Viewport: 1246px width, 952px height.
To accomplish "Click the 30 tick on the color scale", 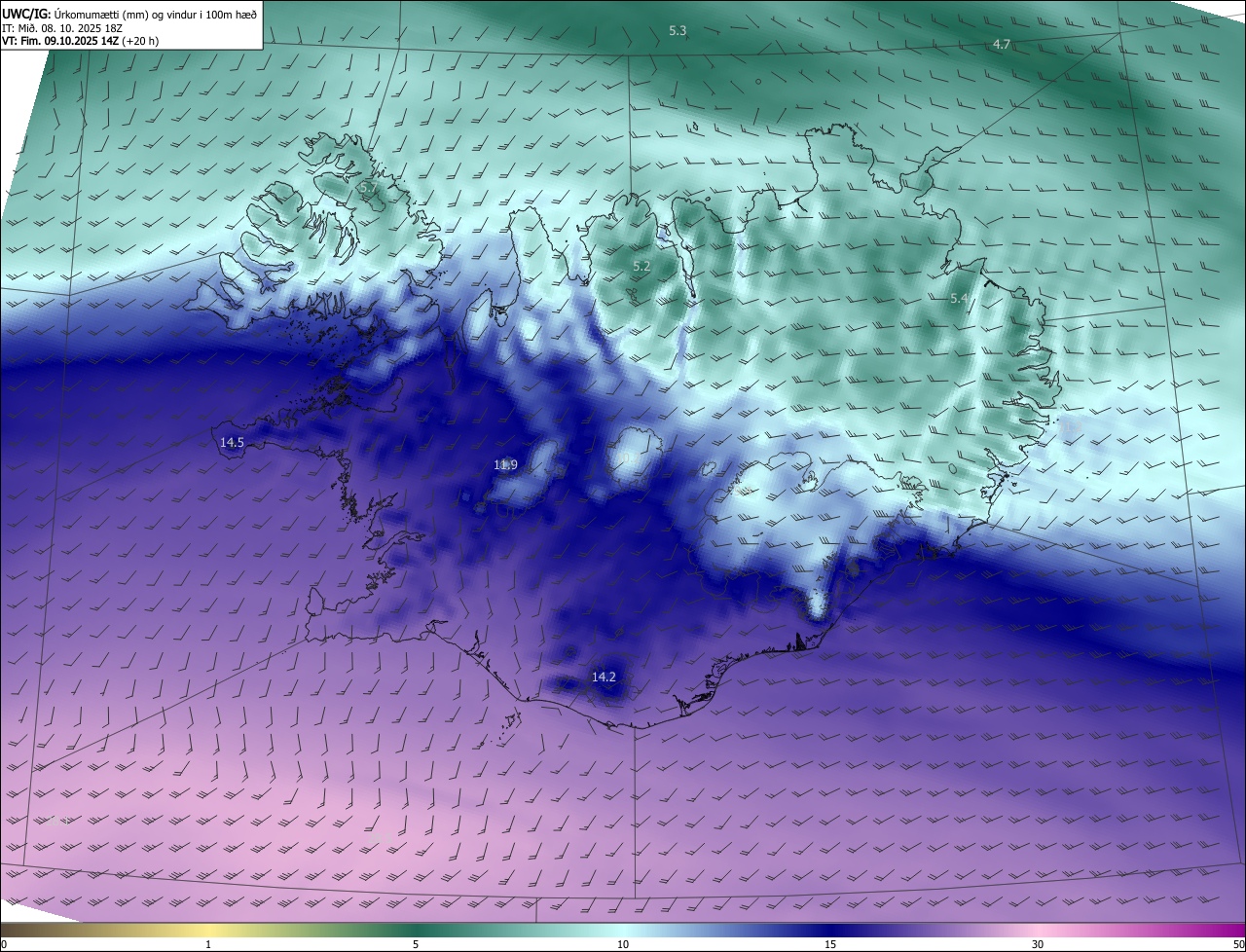I will point(1038,944).
